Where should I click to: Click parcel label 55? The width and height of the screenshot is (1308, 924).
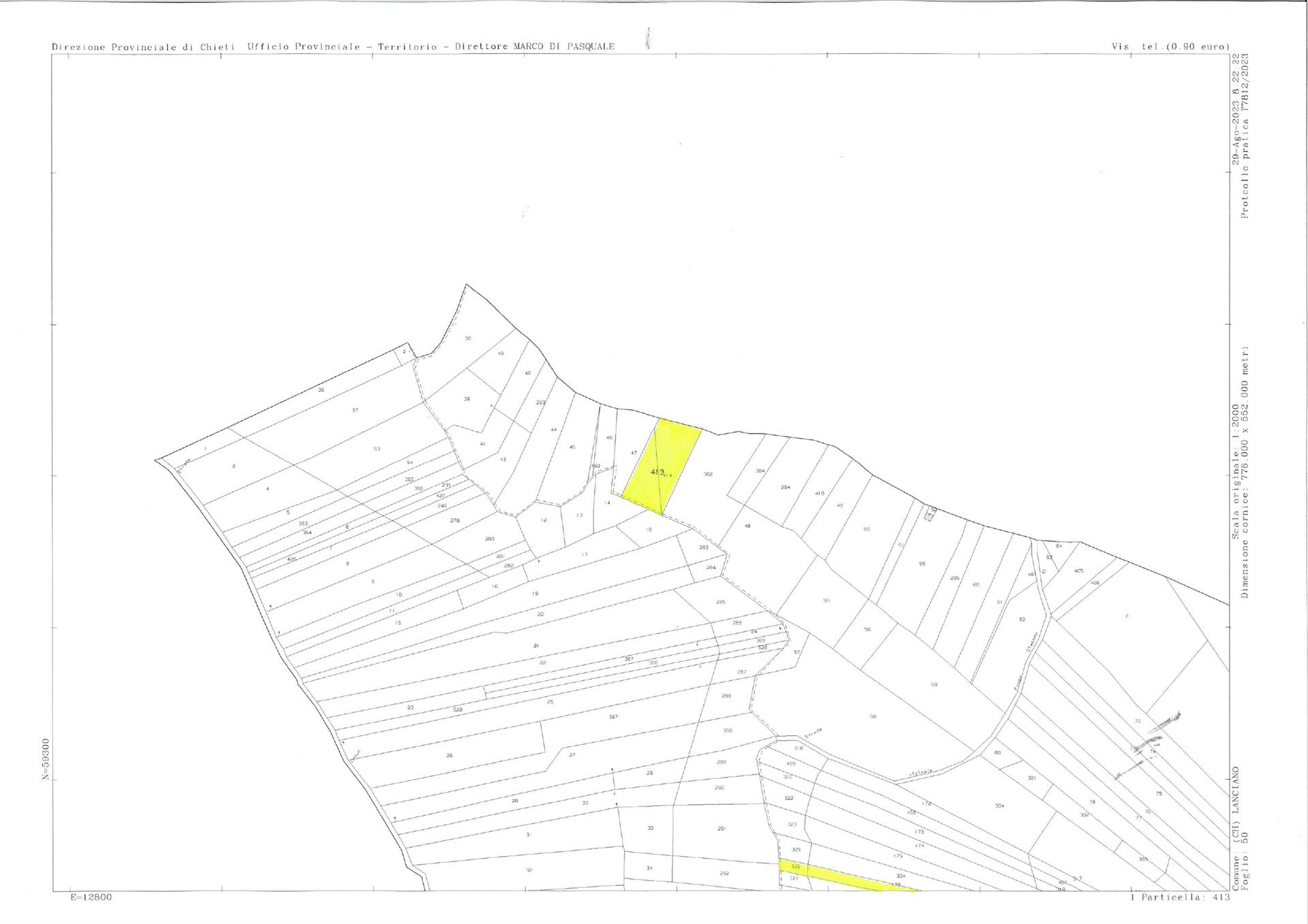tap(922, 564)
